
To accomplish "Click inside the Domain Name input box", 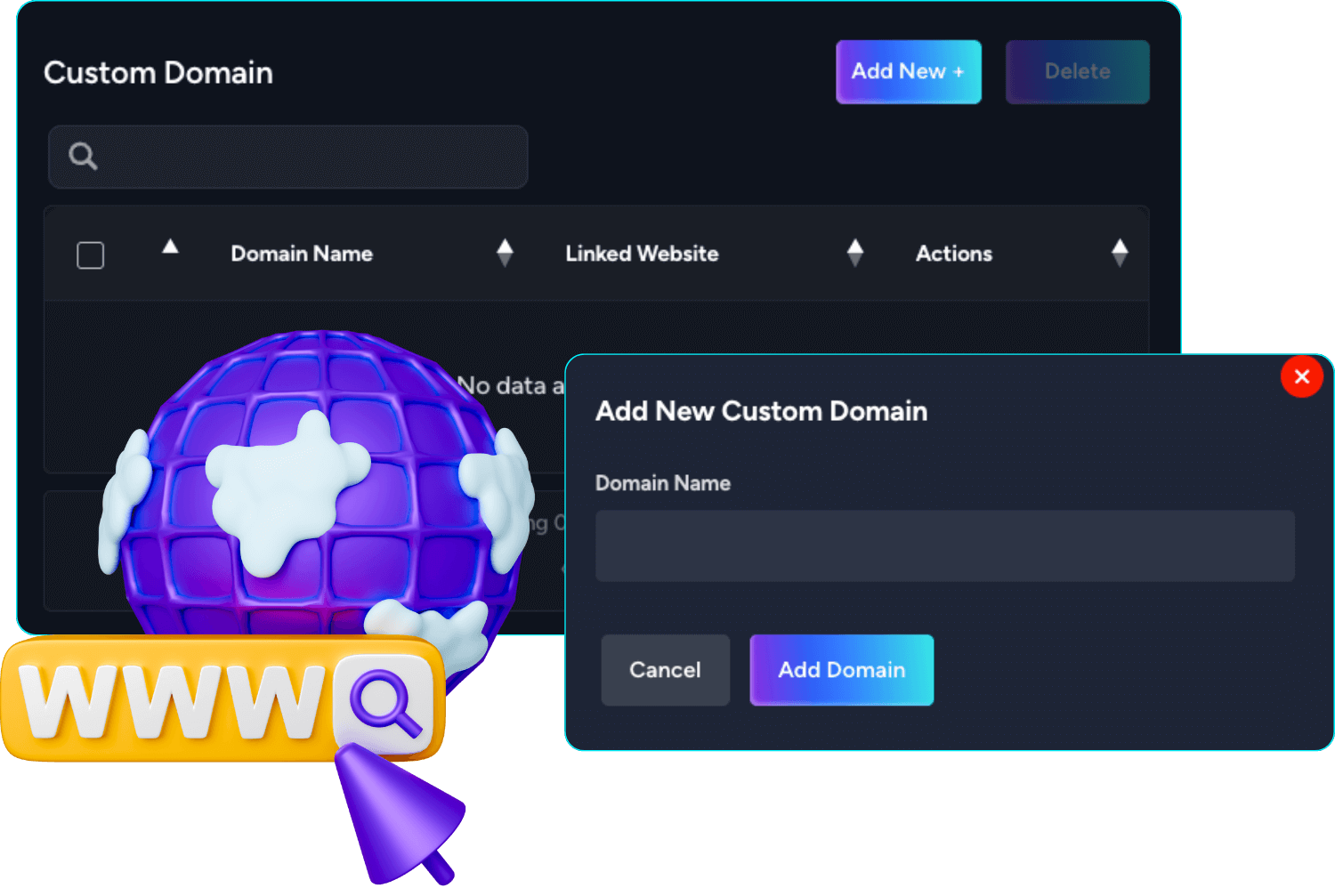I will click(x=944, y=546).
